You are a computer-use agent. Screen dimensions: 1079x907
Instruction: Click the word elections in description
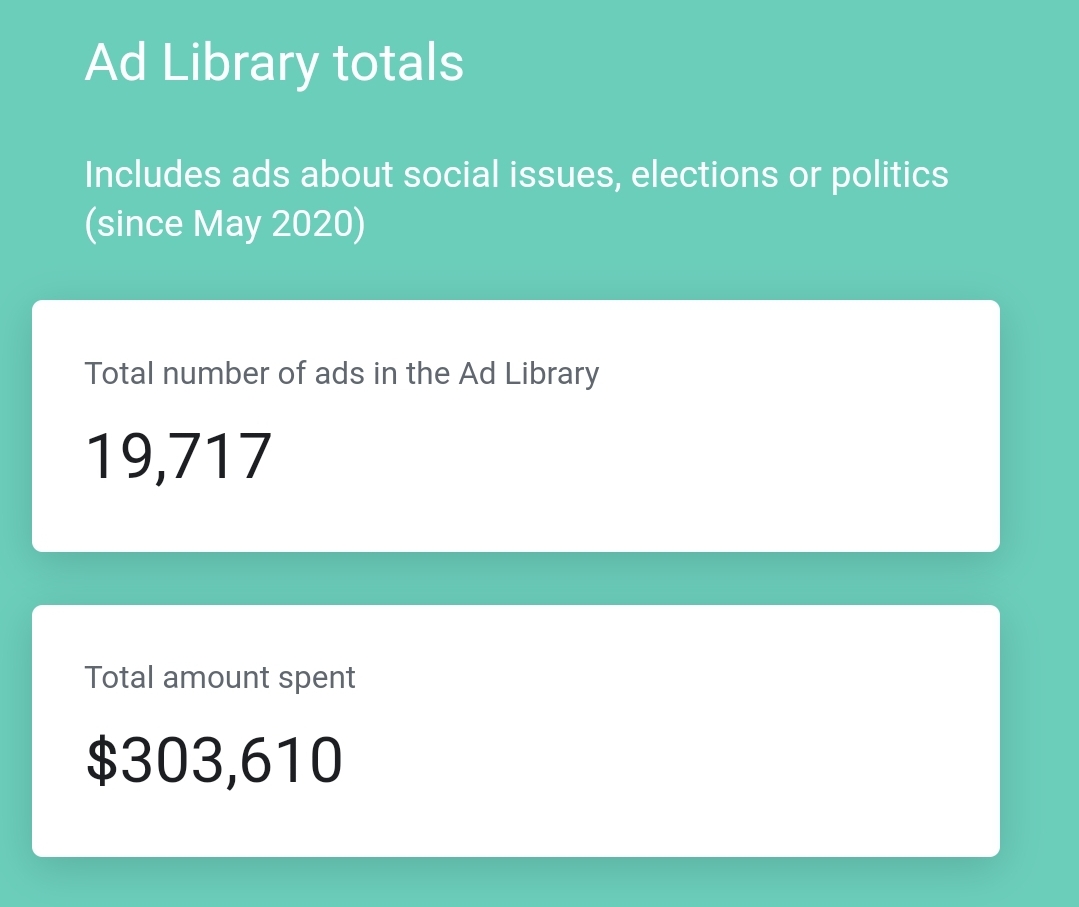(705, 174)
